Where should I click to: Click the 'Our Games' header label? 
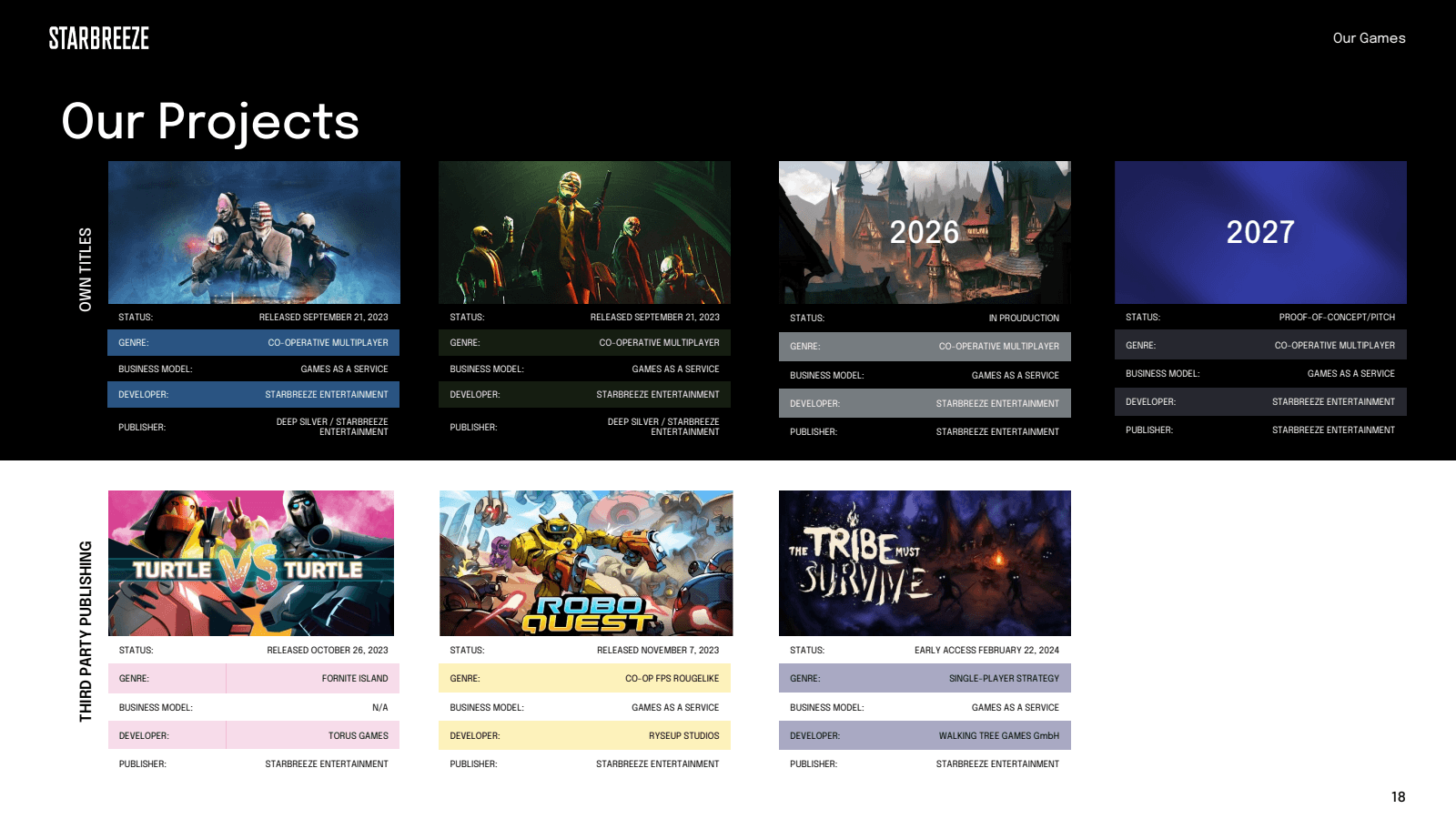1369,38
